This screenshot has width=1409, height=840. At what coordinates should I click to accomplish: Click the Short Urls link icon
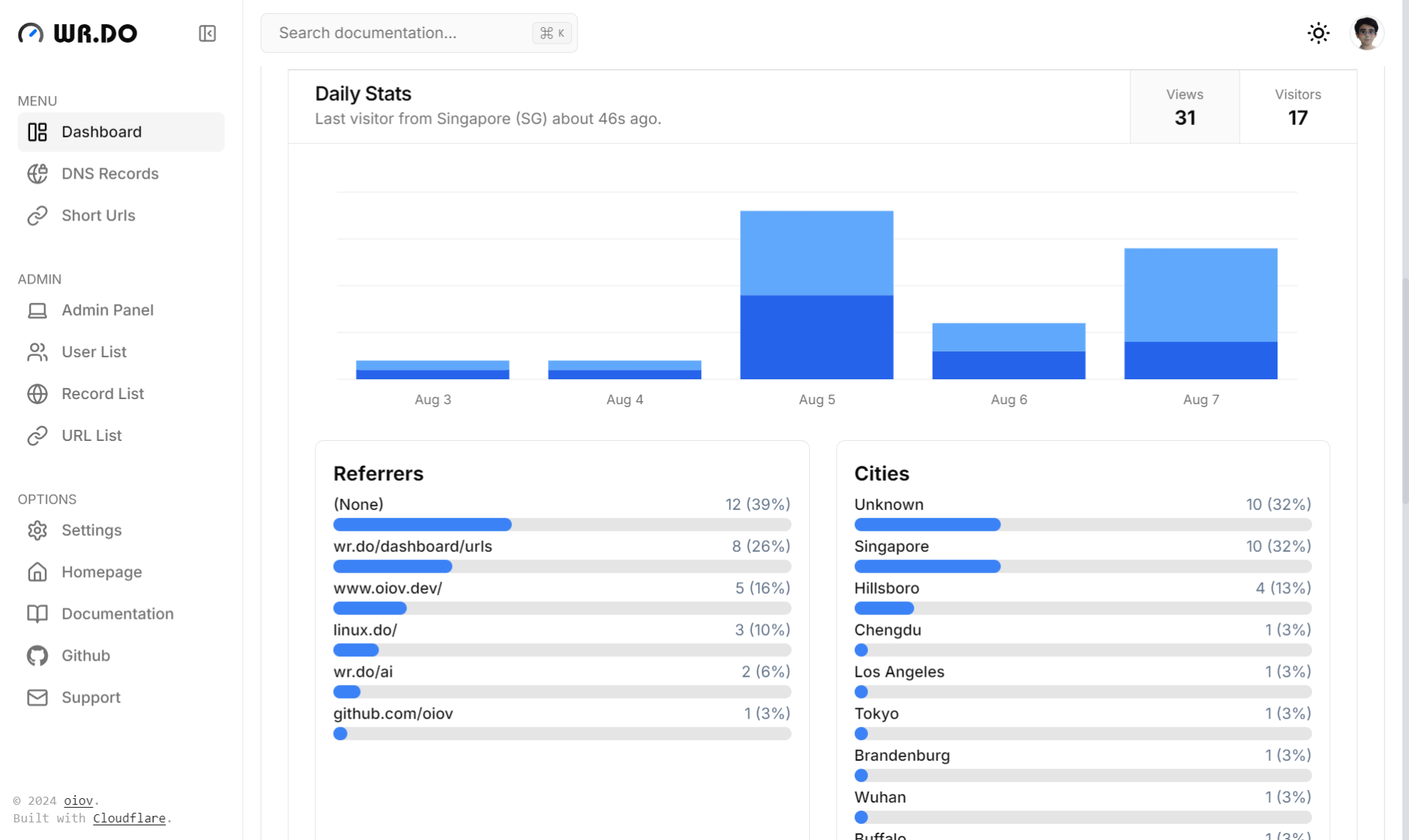tap(37, 215)
